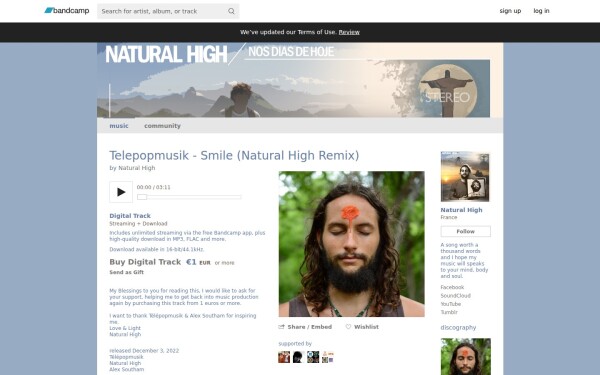
Task: Click the wishlist heart icon
Action: [348, 327]
